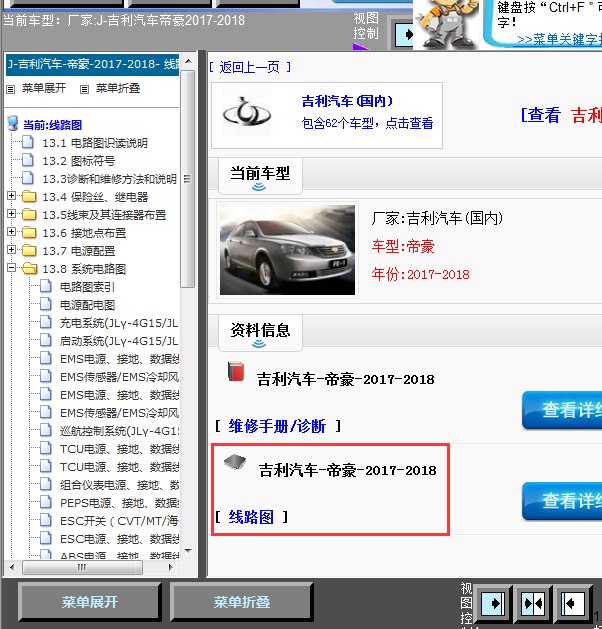Open 巡航控制系统(JLγ-4G15 entry

tap(119, 431)
